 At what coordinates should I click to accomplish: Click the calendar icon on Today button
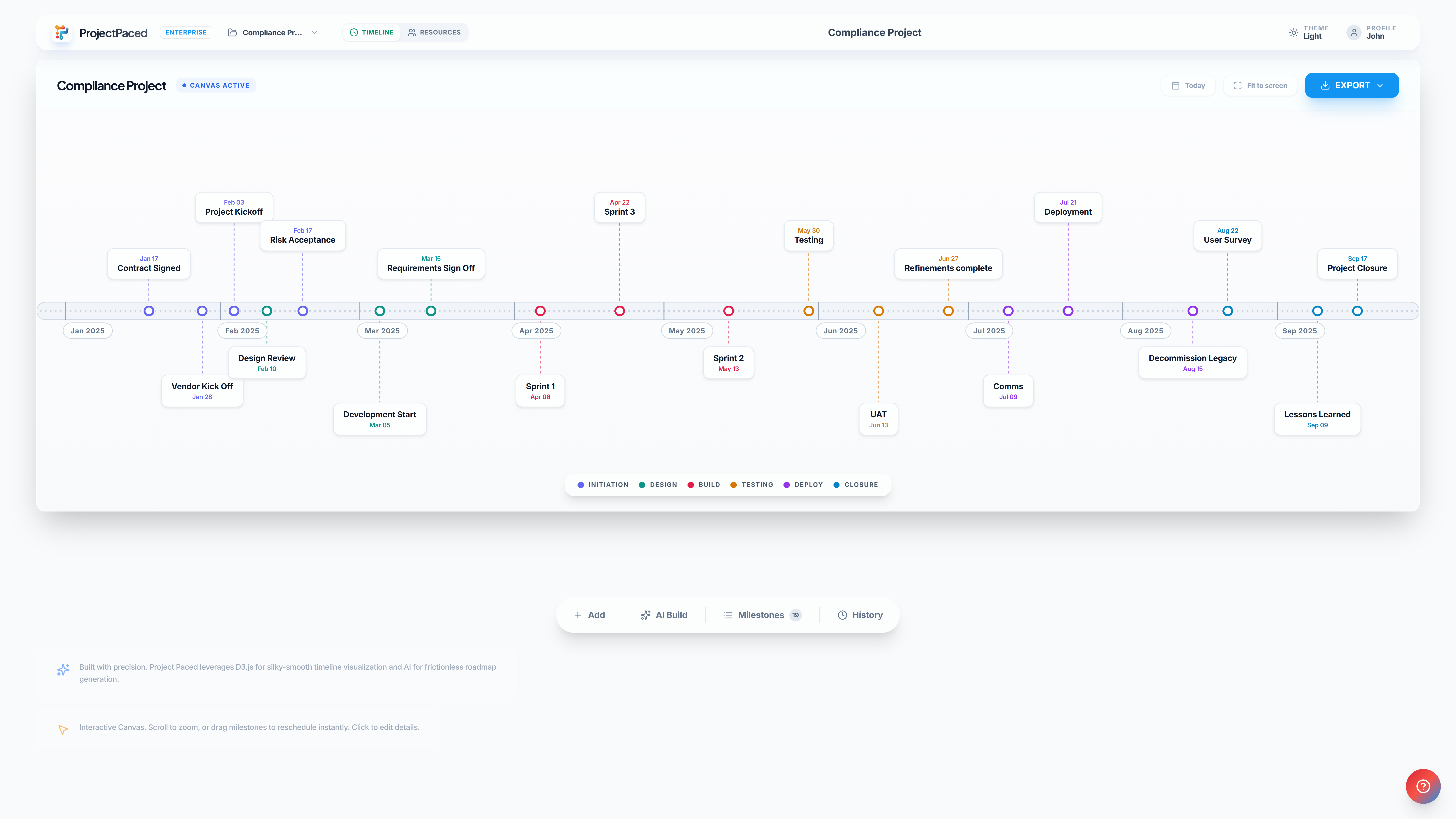click(x=1175, y=85)
